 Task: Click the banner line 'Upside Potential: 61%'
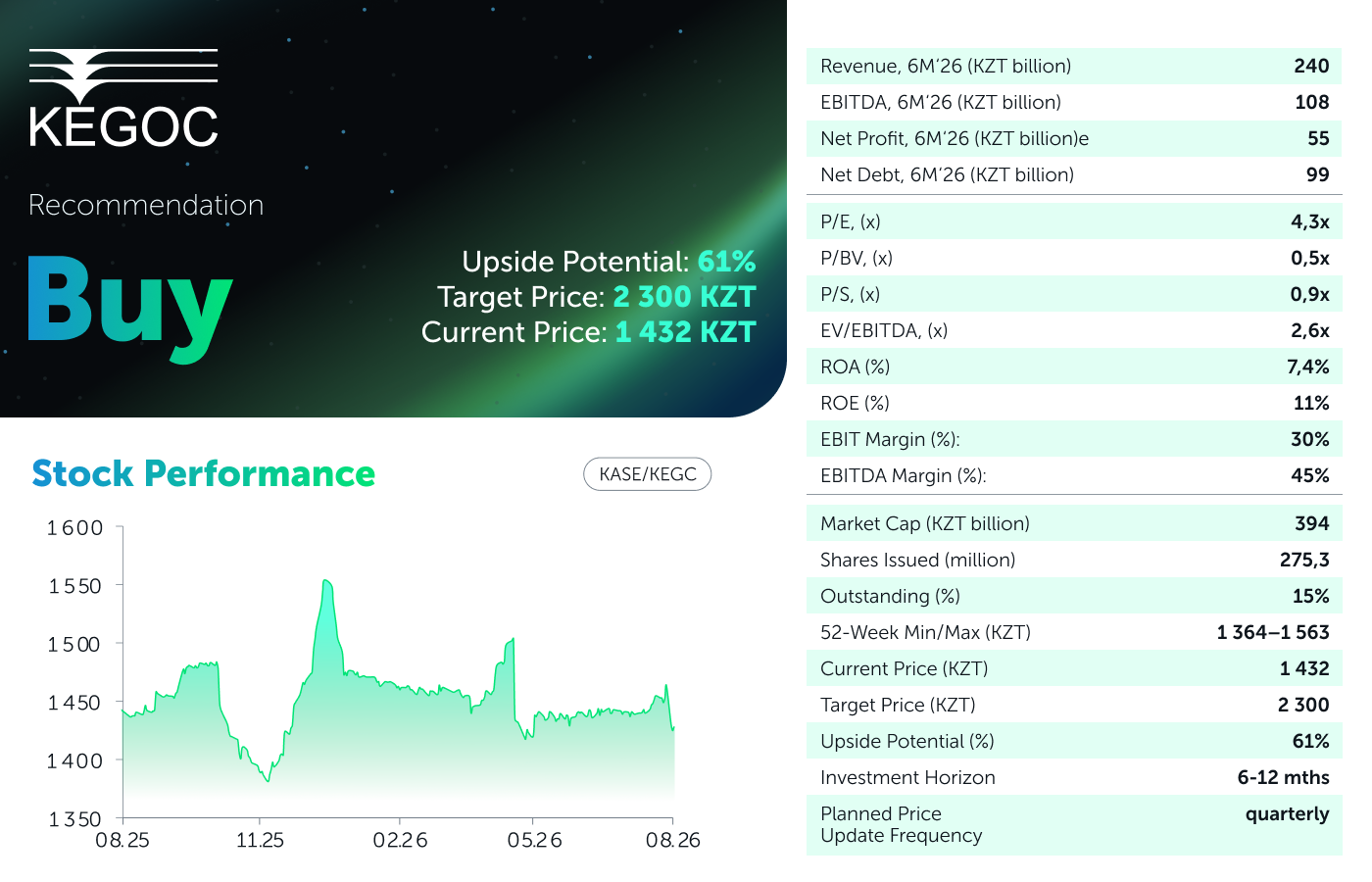pos(609,262)
